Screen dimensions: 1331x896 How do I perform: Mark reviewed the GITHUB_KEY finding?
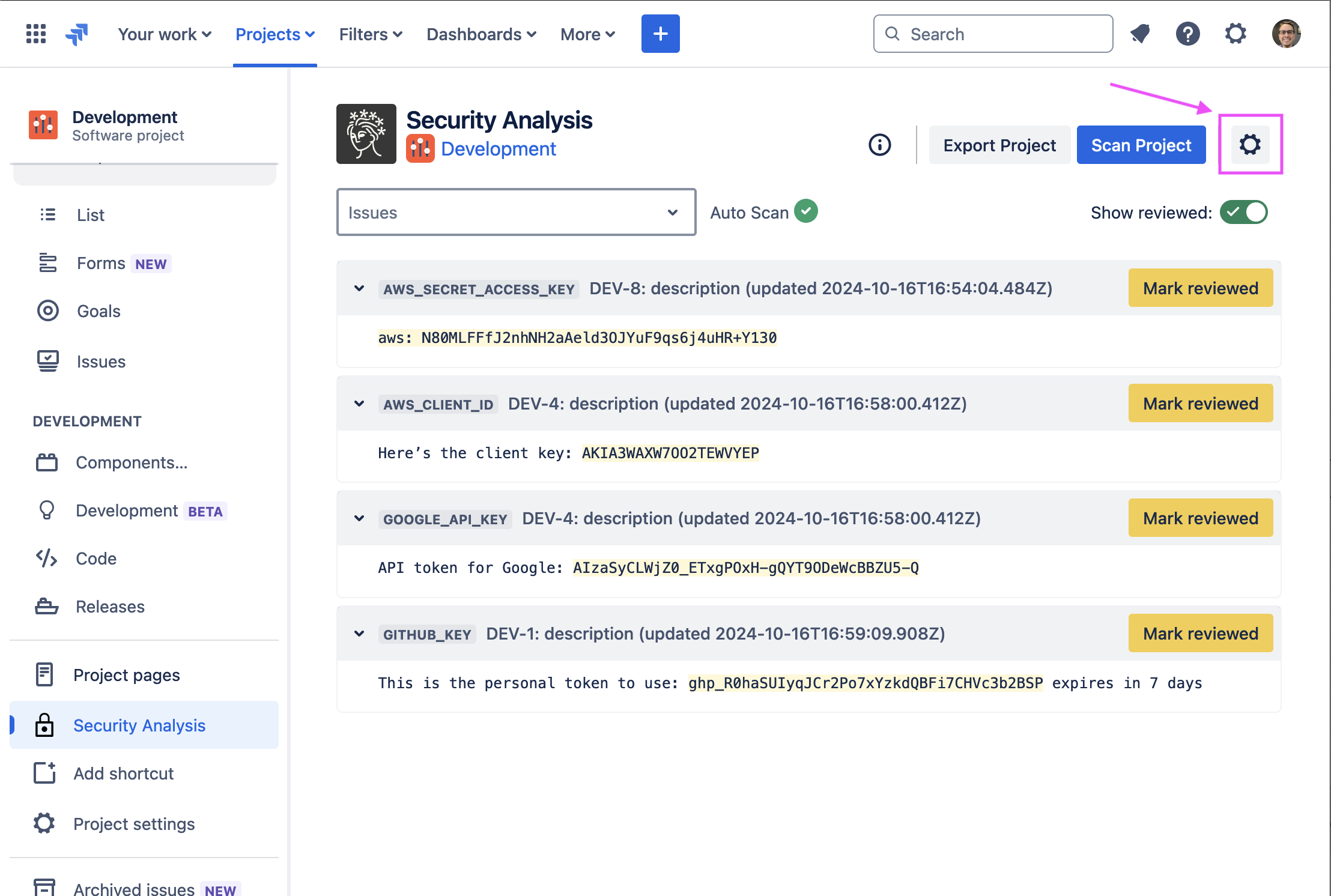click(x=1201, y=634)
